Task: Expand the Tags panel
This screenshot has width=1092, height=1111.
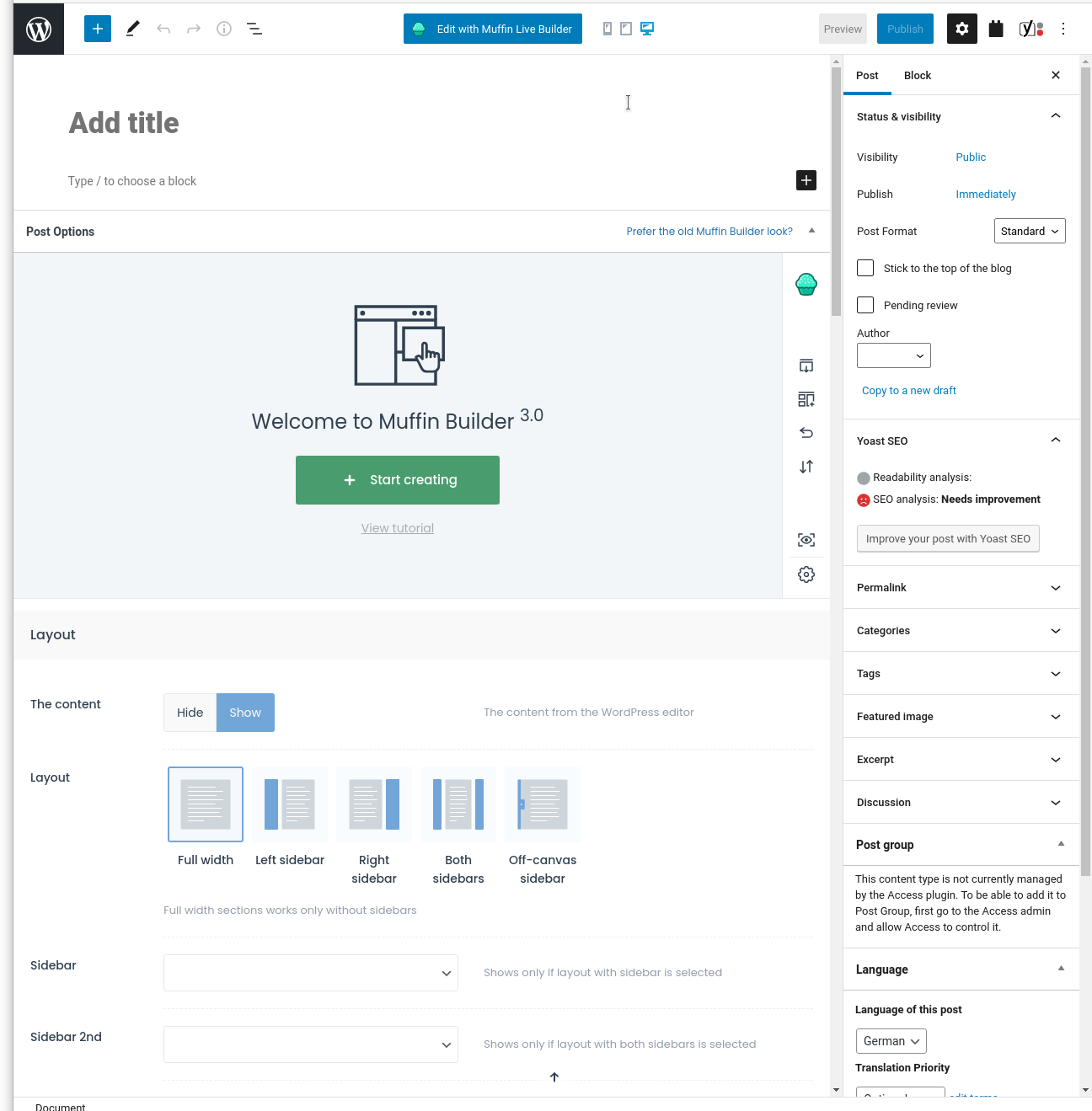Action: [x=961, y=674]
